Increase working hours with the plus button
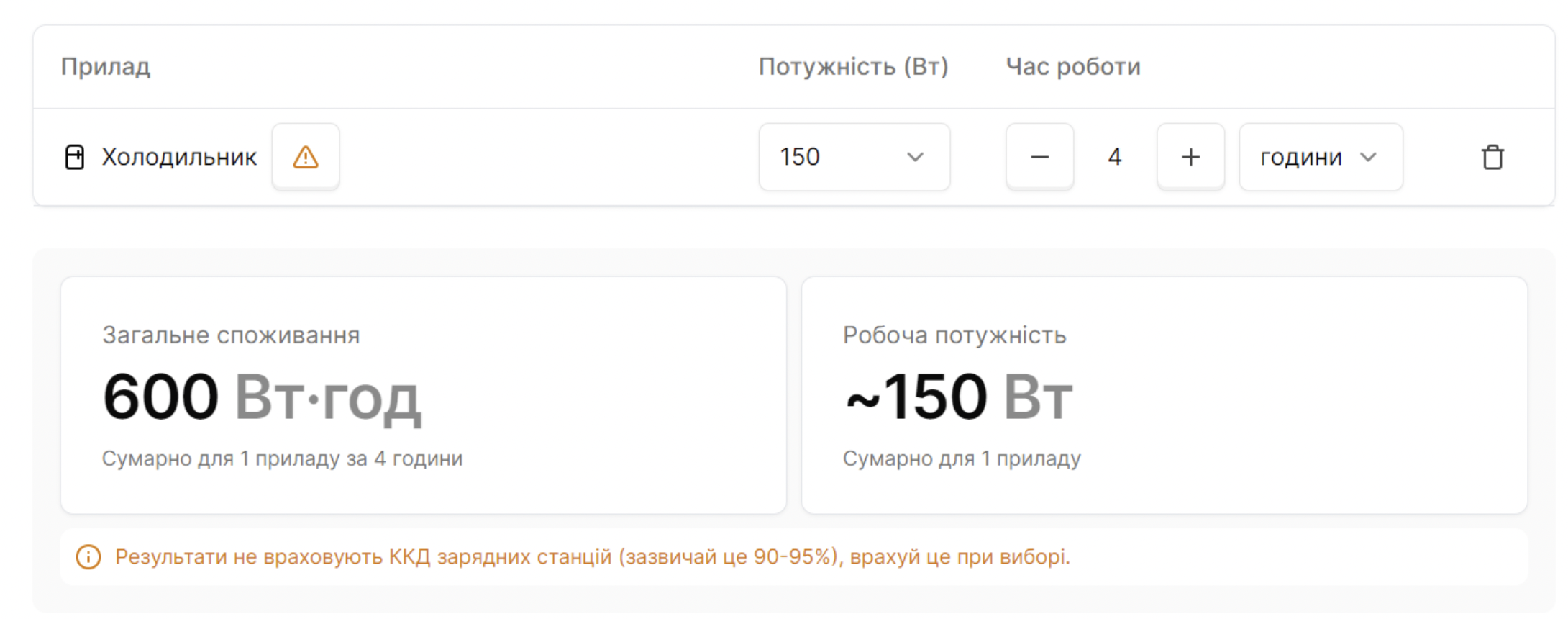The height and width of the screenshot is (619, 1568). [x=1190, y=157]
